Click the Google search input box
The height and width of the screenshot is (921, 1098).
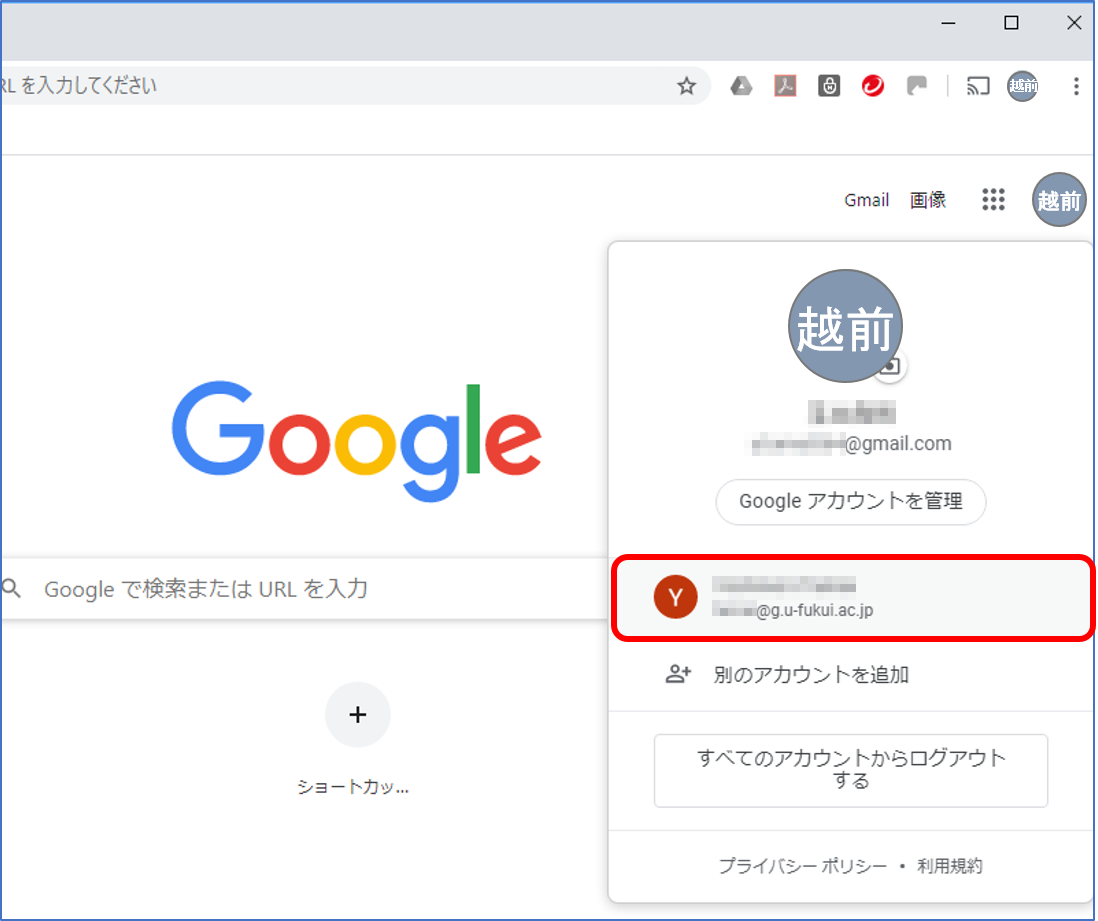coord(305,588)
